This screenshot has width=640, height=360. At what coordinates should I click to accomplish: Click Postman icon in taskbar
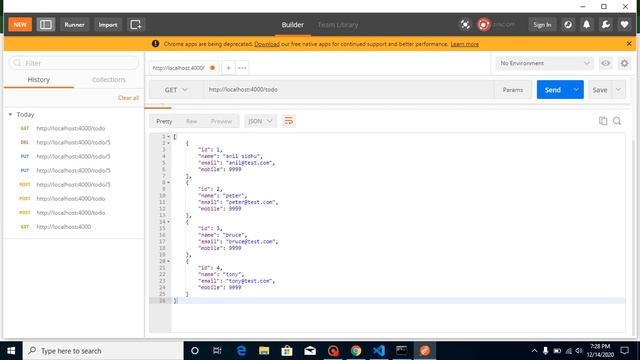coord(425,351)
